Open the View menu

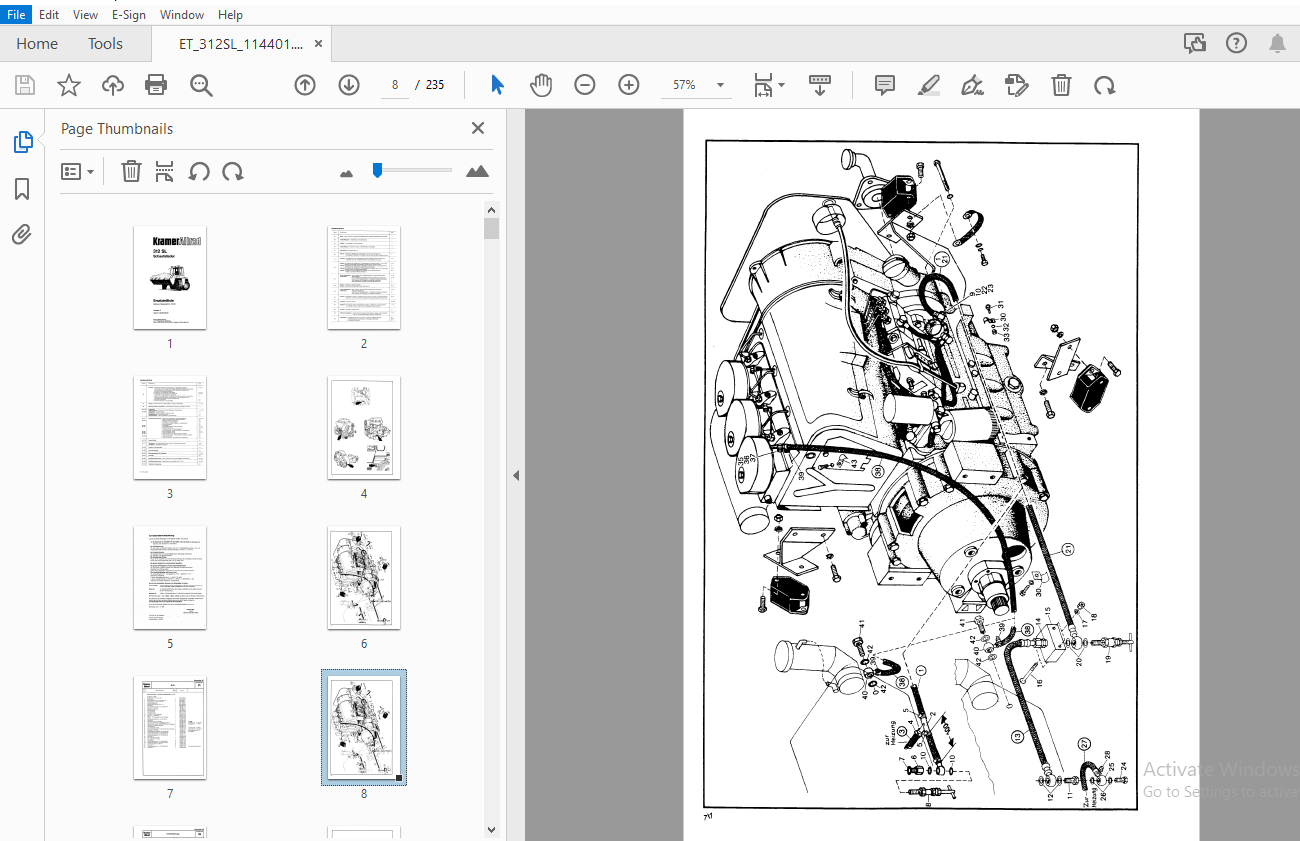pos(86,15)
